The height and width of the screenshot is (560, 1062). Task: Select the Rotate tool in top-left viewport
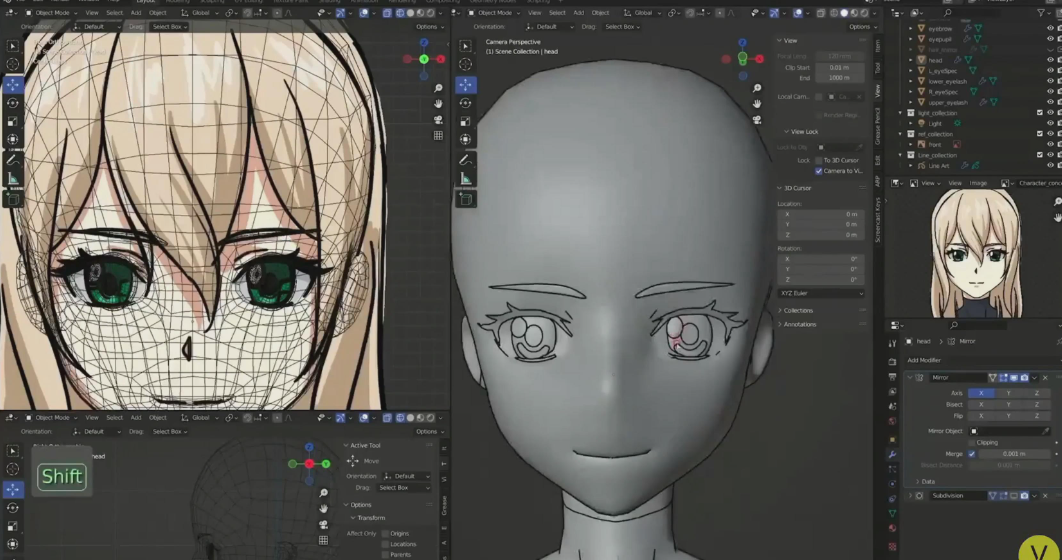click(13, 103)
